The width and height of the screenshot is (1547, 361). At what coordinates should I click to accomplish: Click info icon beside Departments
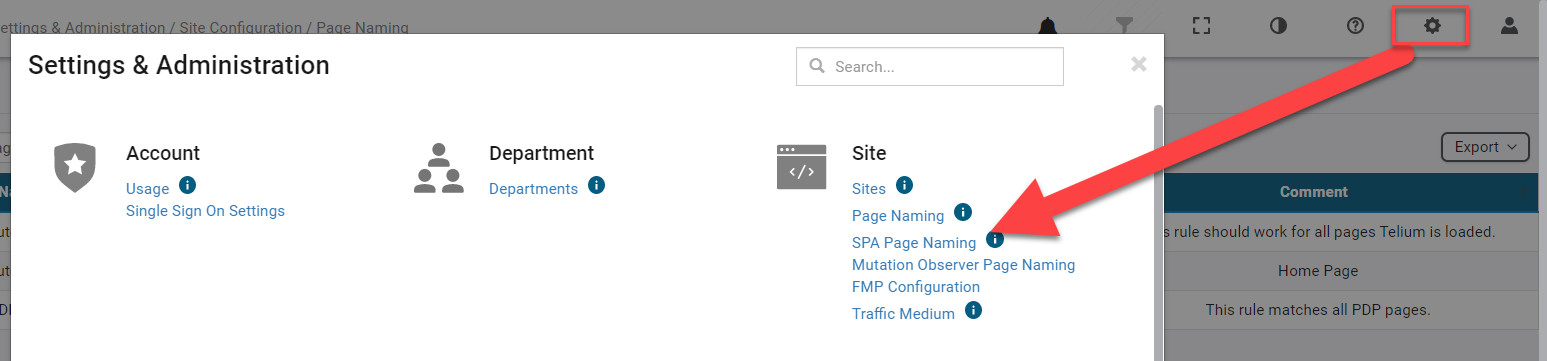596,185
